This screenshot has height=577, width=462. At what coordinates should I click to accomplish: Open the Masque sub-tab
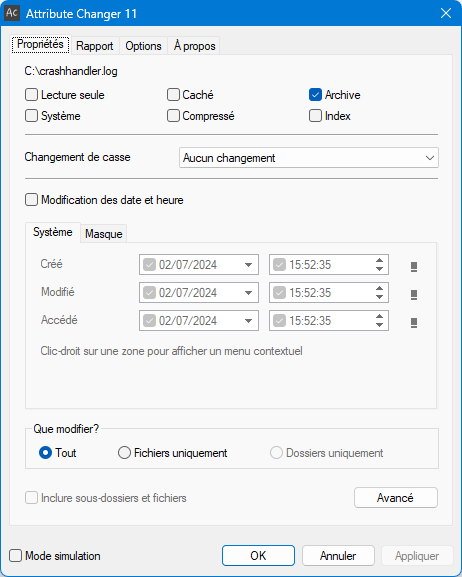104,234
